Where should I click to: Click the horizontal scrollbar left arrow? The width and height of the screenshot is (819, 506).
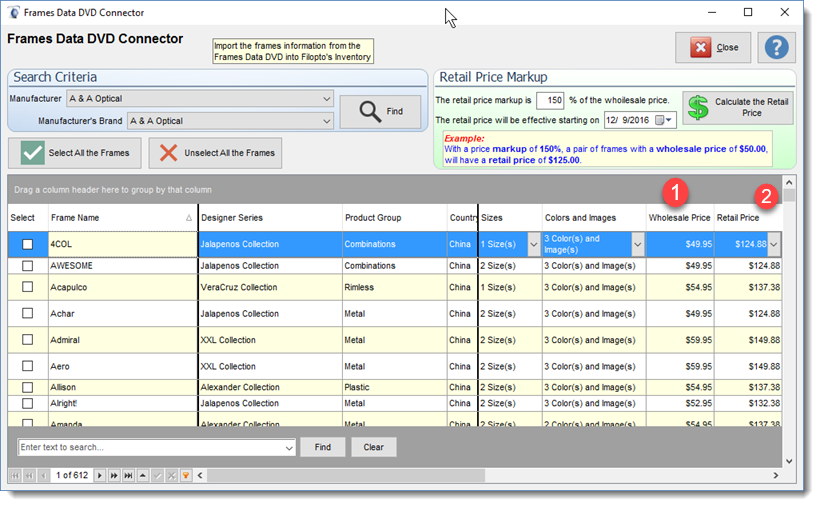click(x=200, y=476)
